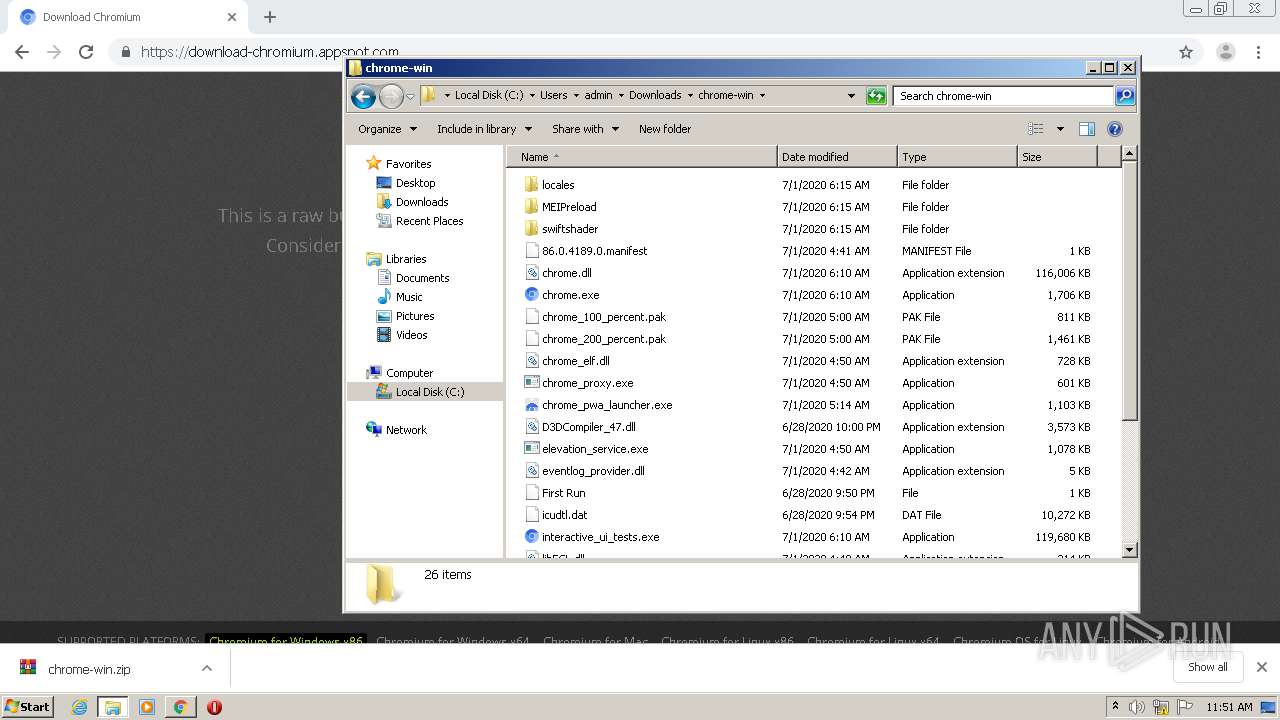
Task: Open the Chrome profile avatar icon
Action: 1226,52
